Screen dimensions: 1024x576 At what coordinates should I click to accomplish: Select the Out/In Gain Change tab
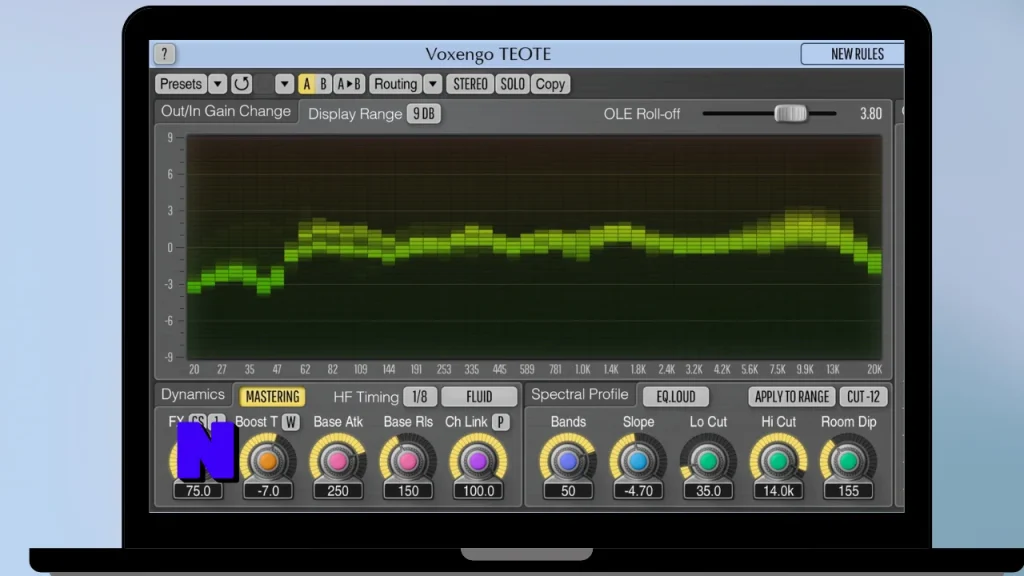point(226,111)
